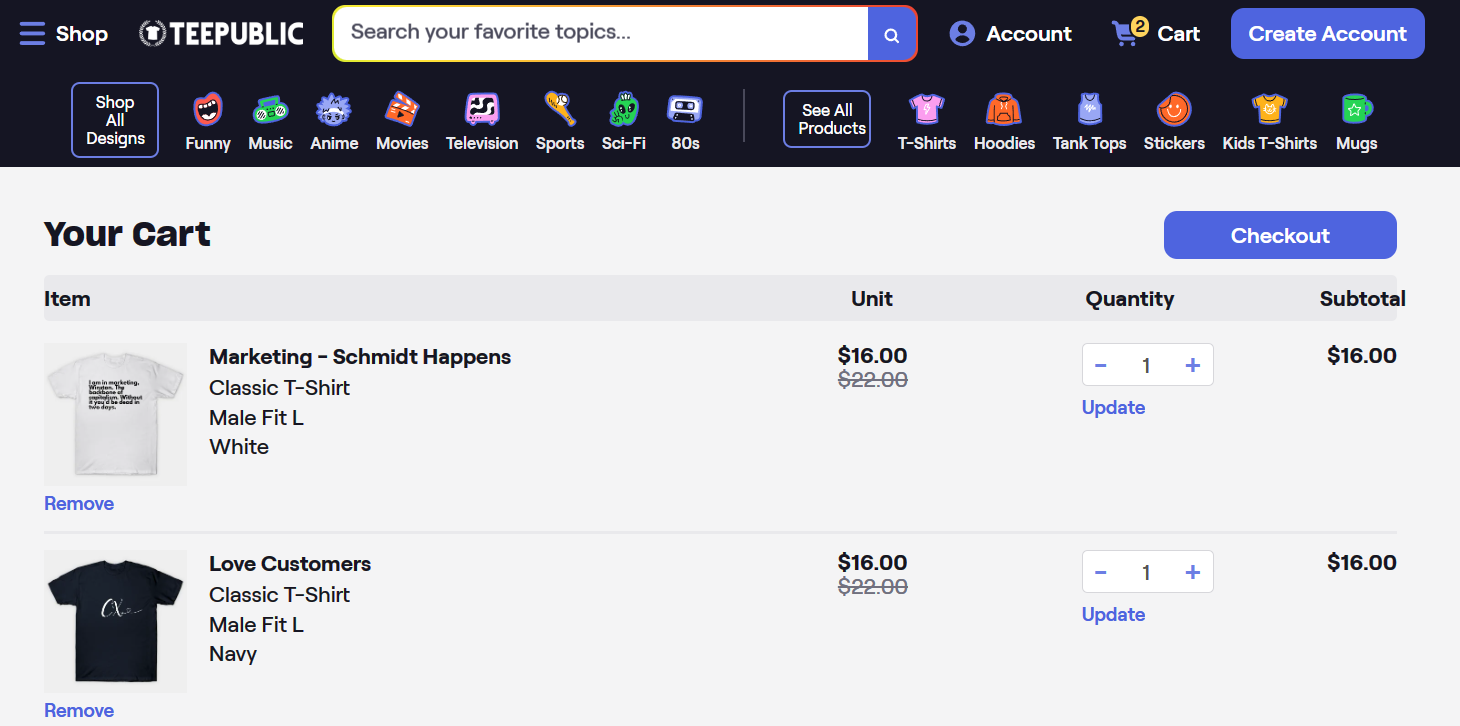Open the navy Love Customers t-shirt thumbnail

coord(115,621)
